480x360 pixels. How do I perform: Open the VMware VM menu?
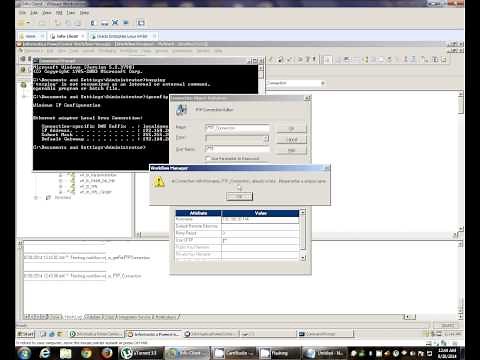point(59,13)
